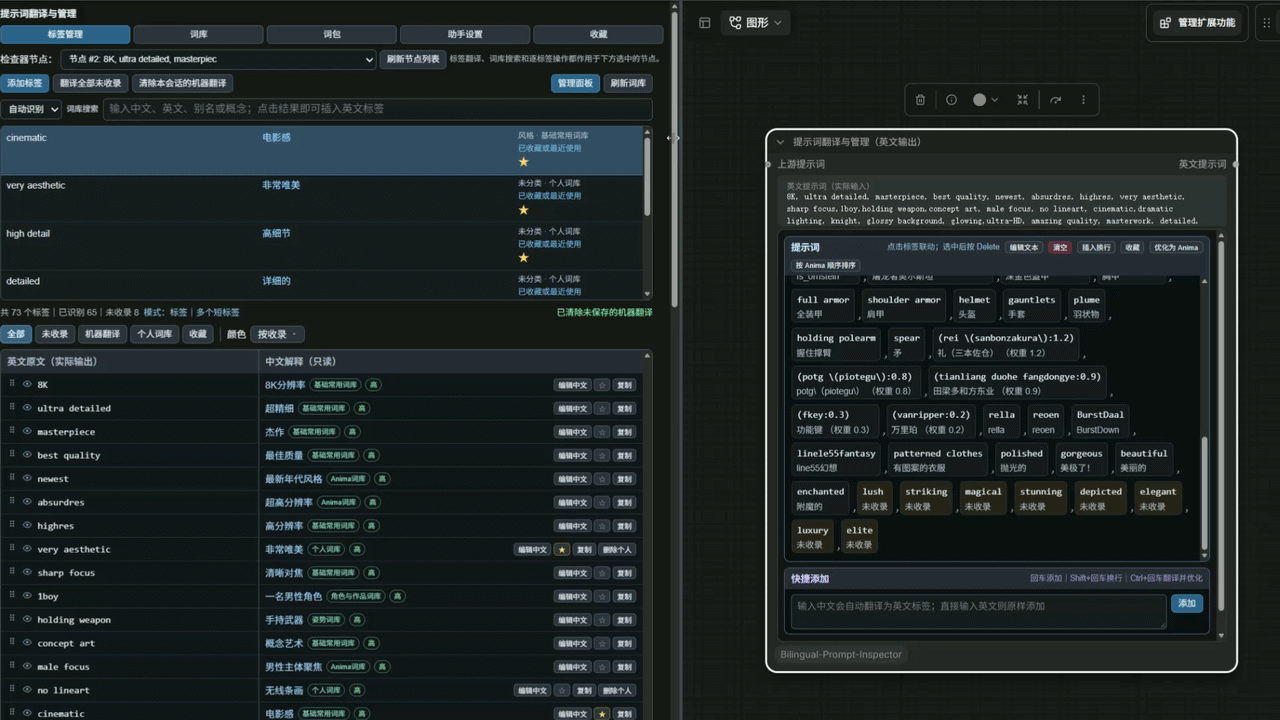
Task: Click the drag handle of the 1boy row
Action: (13, 596)
